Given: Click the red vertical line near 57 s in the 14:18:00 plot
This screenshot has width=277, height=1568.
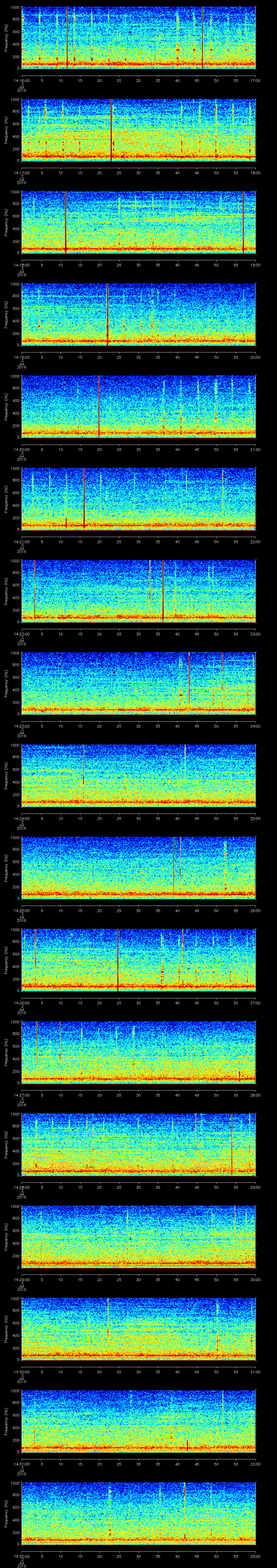Looking at the screenshot, I should coord(243,222).
